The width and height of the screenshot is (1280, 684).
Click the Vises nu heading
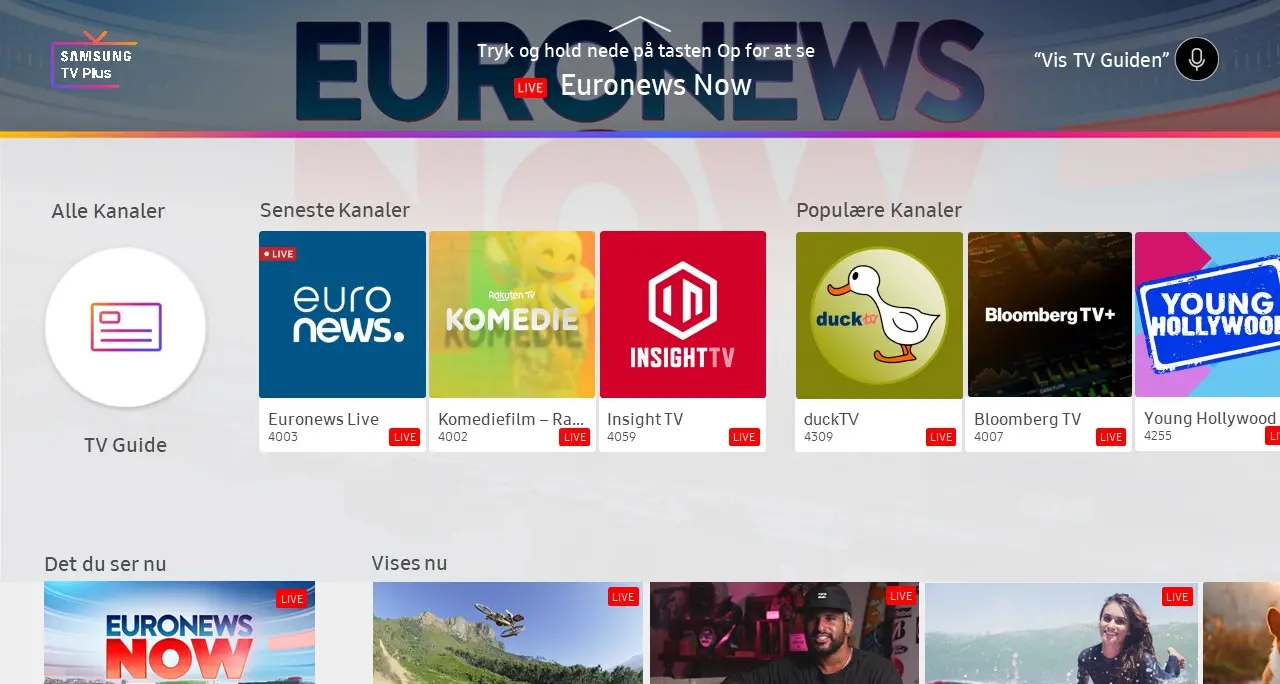pyautogui.click(x=409, y=563)
